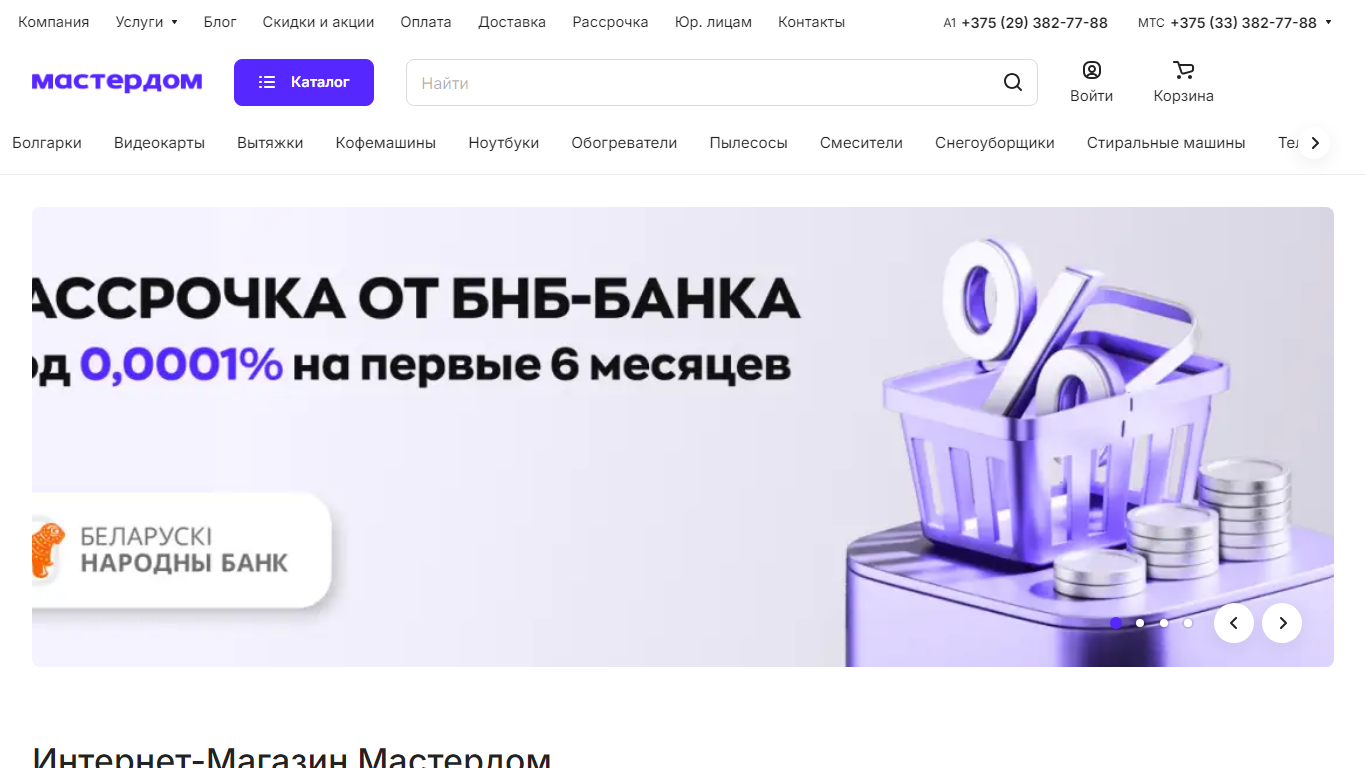Show next banner slide arrow

click(1282, 623)
